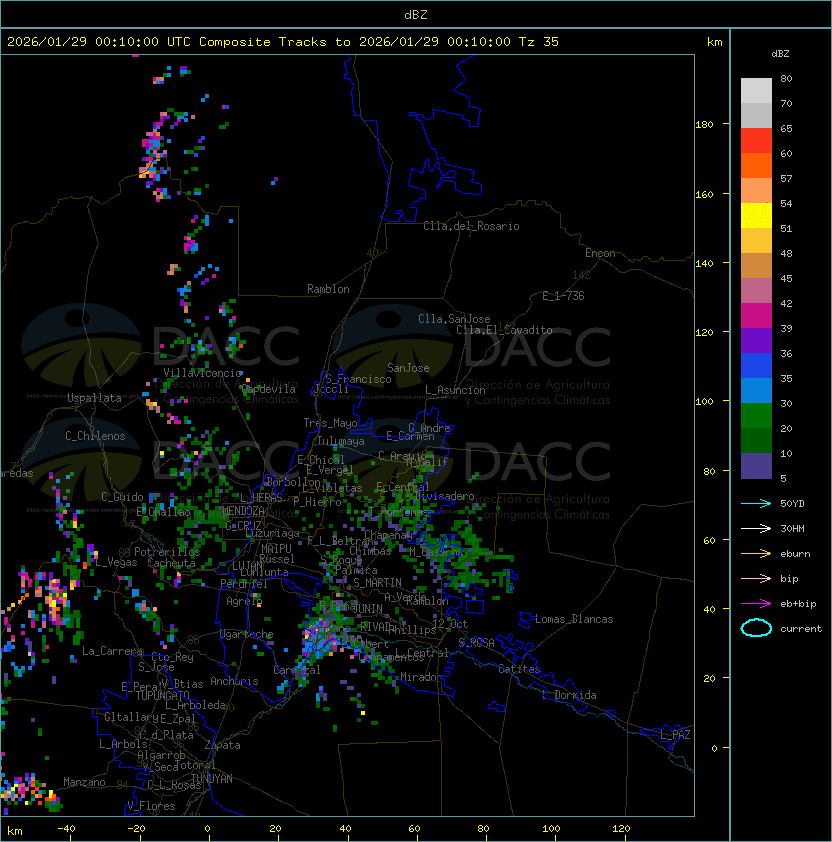The image size is (832, 842).
Task: Click the 'dBZ' heading above the color scale
Action: click(x=780, y=54)
